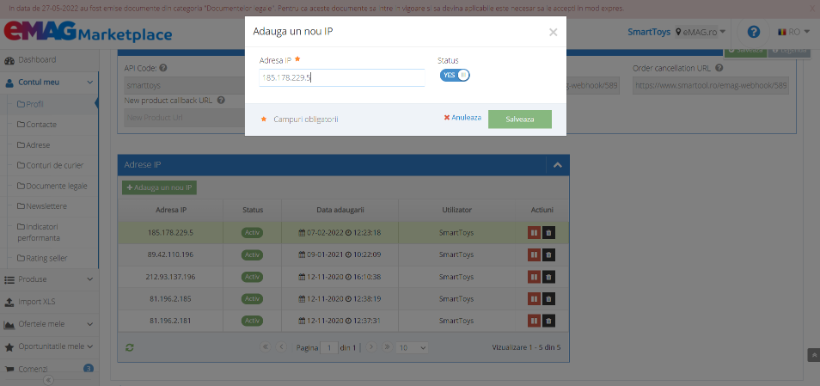820x386 pixels.
Task: Open the help question mark icon
Action: pyautogui.click(x=753, y=32)
